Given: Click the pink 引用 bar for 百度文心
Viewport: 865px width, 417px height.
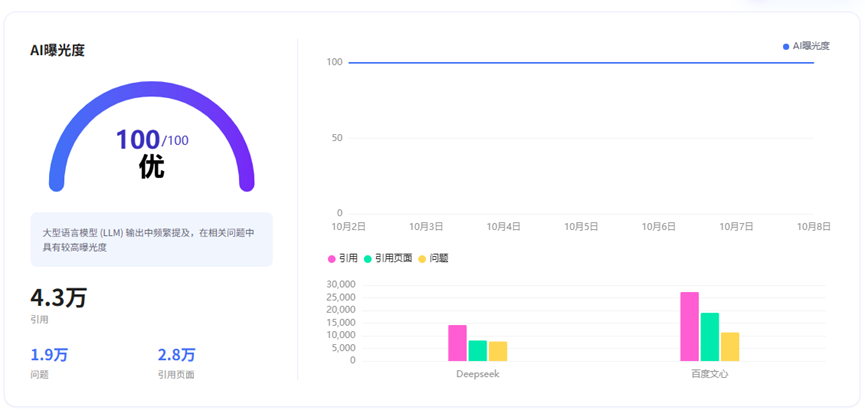Looking at the screenshot, I should click(x=690, y=327).
